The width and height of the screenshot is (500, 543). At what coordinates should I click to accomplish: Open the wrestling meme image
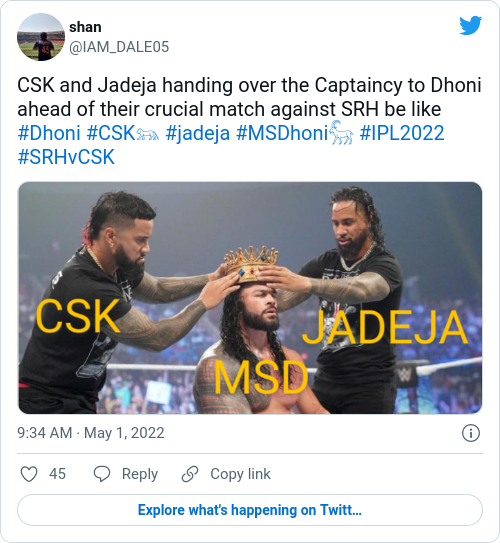250,298
